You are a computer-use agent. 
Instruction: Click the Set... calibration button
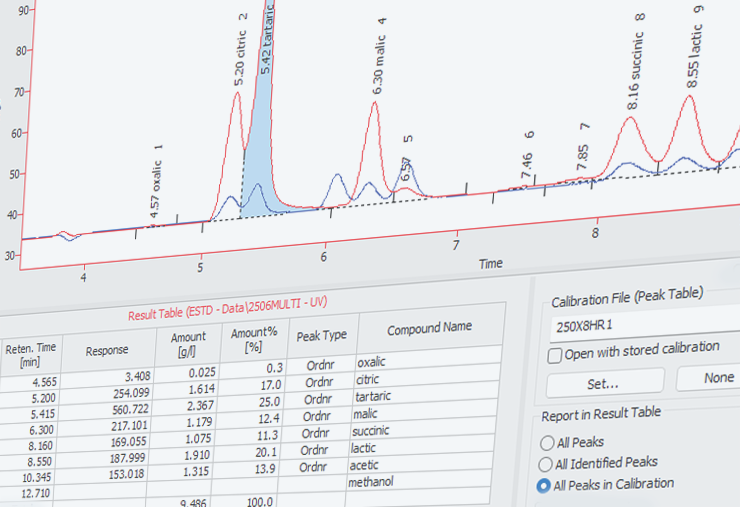[605, 383]
